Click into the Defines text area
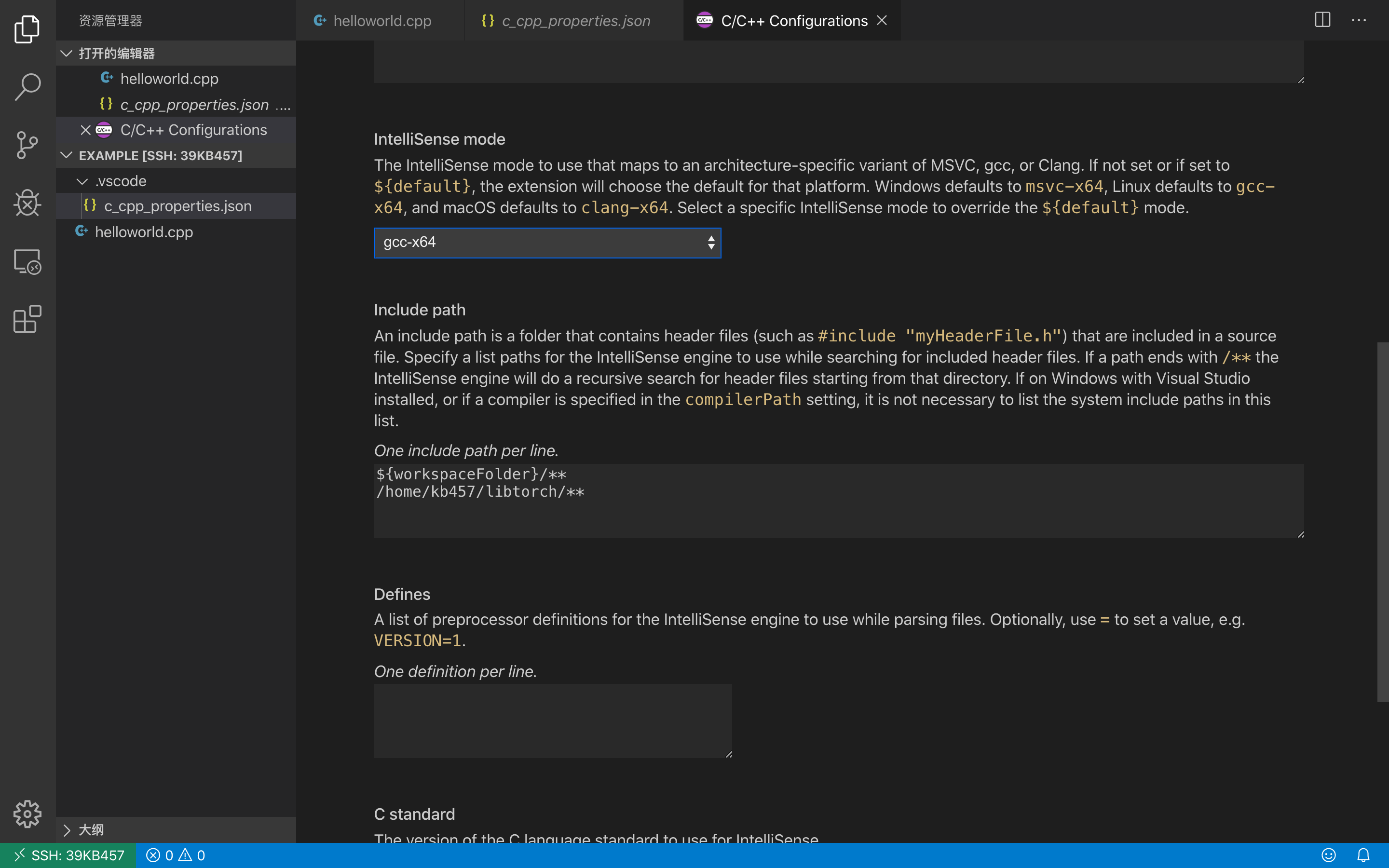The image size is (1389, 868). [x=552, y=720]
